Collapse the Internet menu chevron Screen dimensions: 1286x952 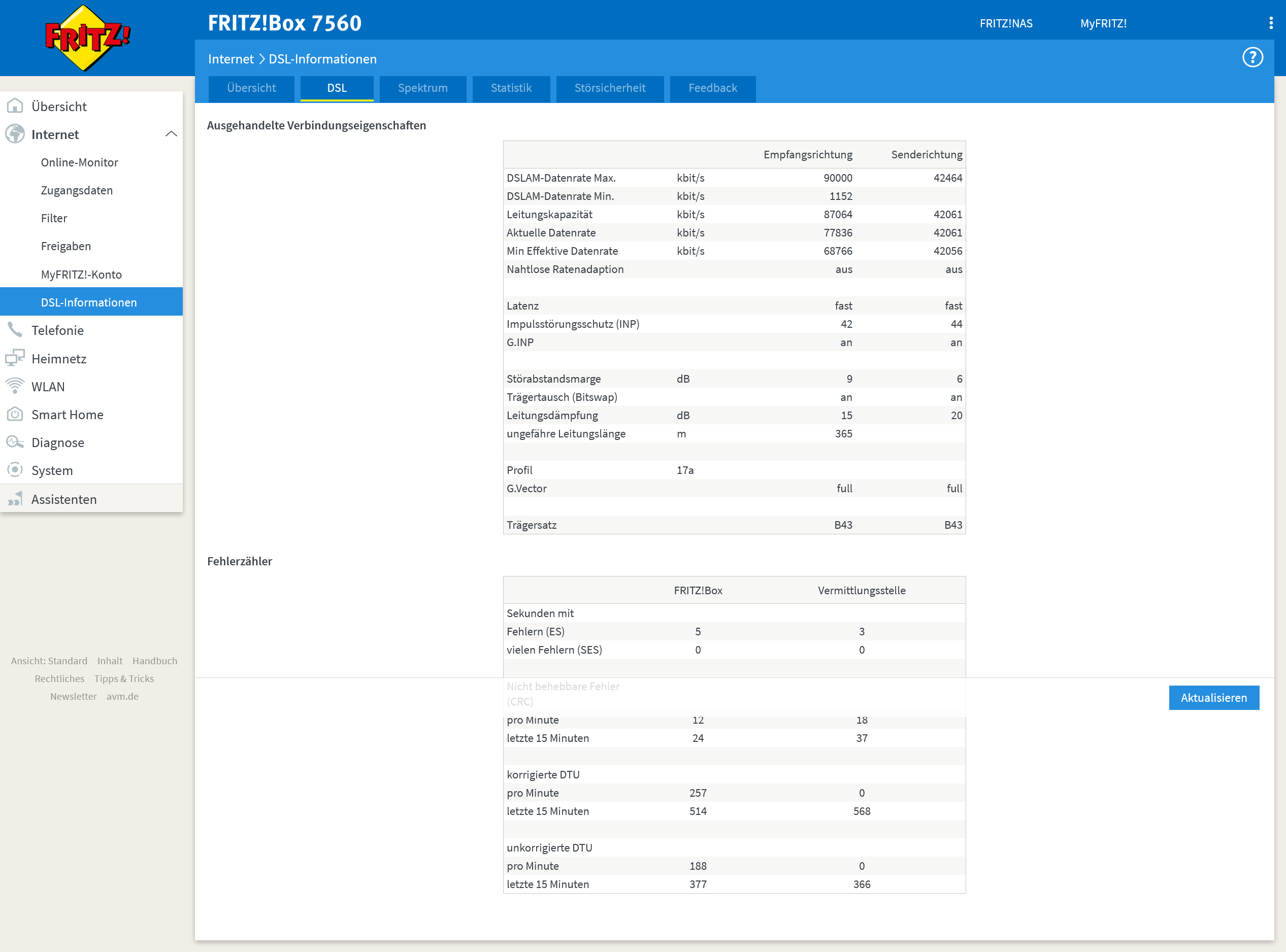[171, 134]
